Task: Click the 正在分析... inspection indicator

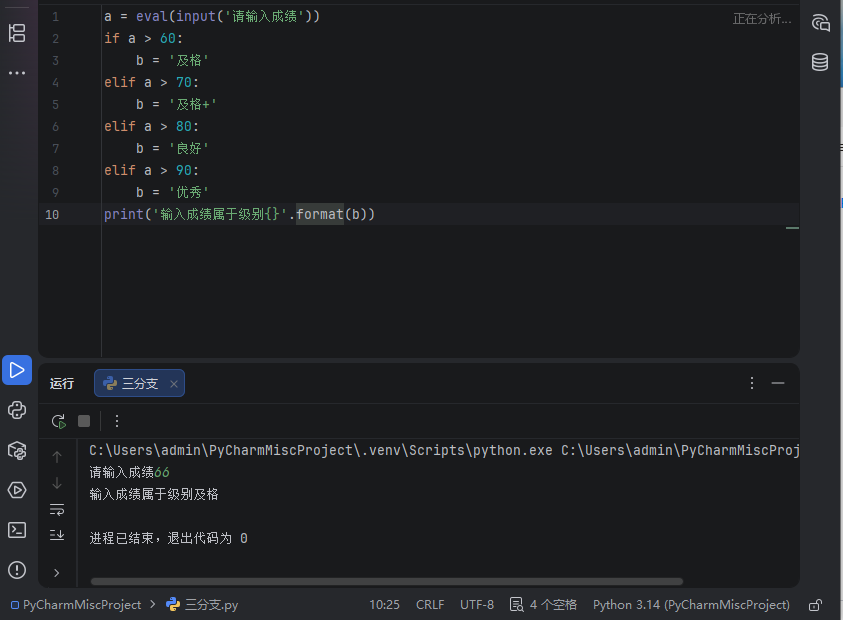Action: pos(762,19)
